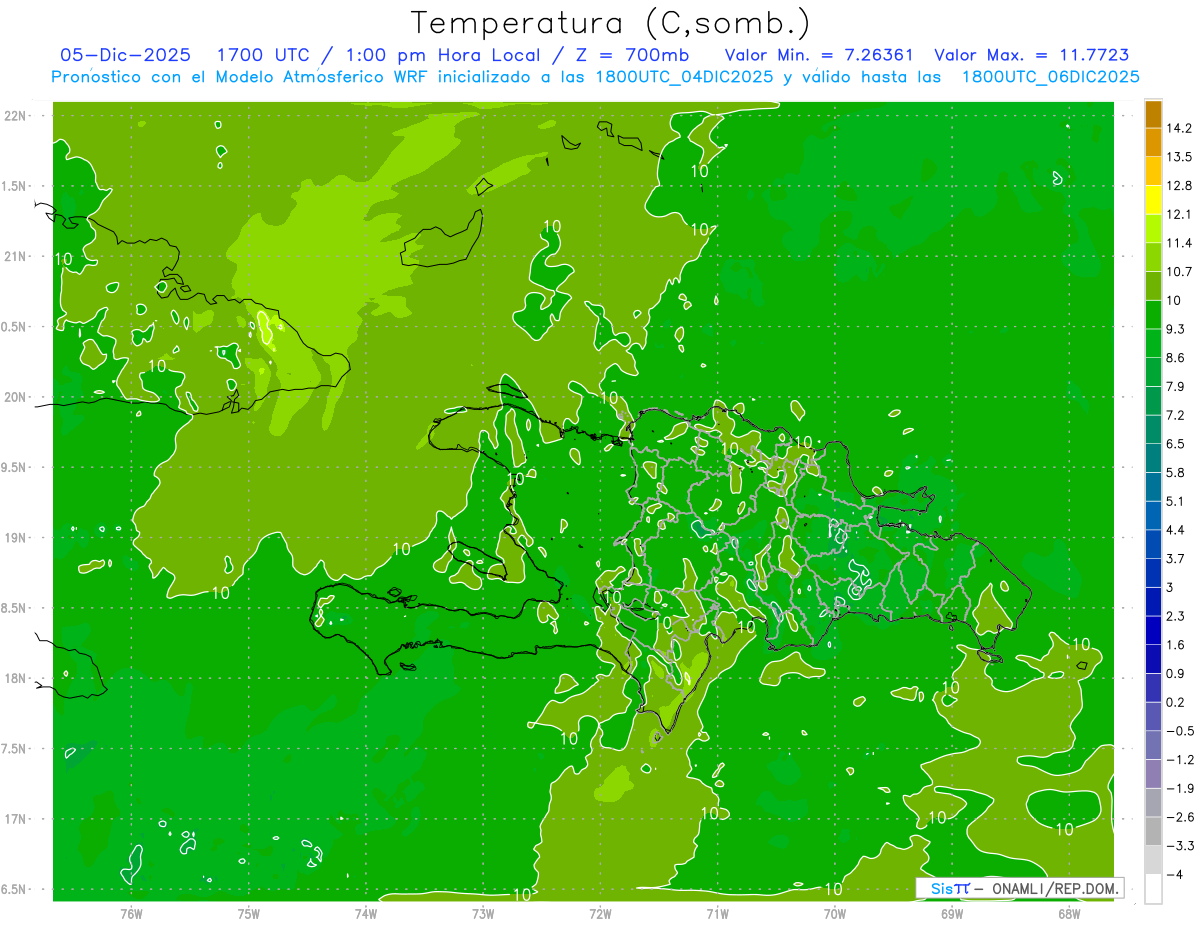Click the "20N" latitude axis label

tap(16, 397)
